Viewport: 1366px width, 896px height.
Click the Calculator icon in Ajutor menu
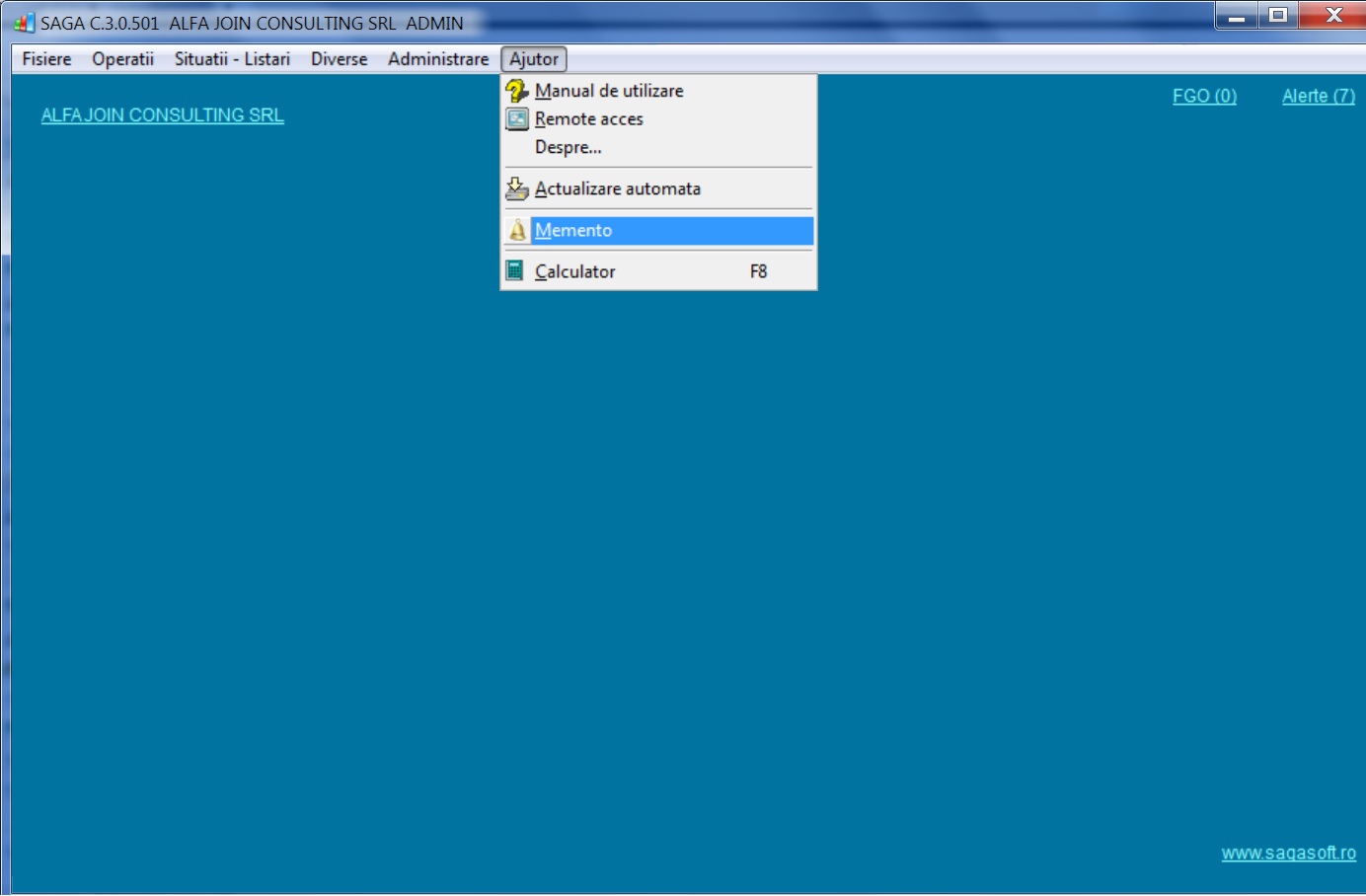click(x=514, y=270)
